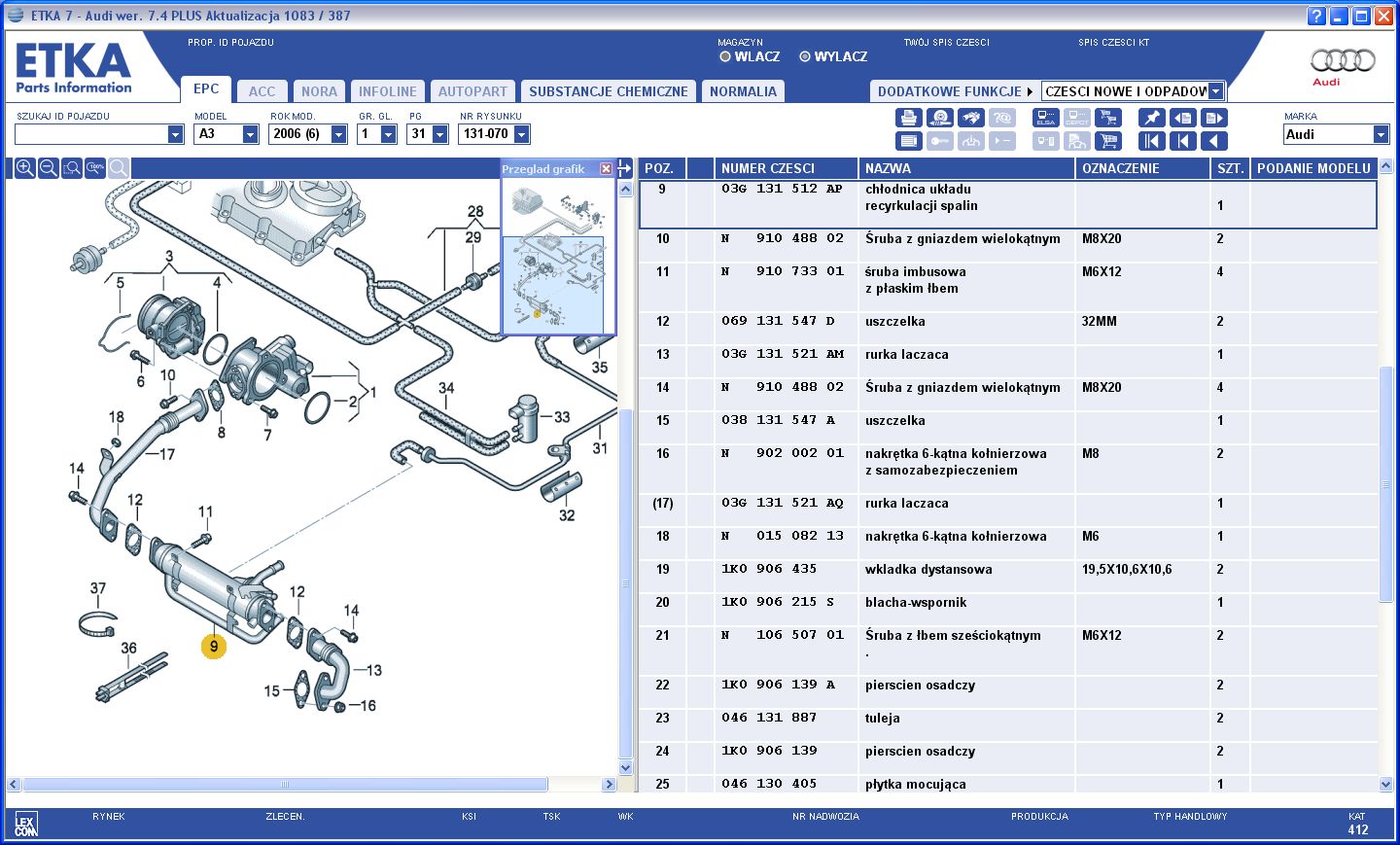
Task: Zoom in on the parts drawing
Action: pyautogui.click(x=25, y=168)
